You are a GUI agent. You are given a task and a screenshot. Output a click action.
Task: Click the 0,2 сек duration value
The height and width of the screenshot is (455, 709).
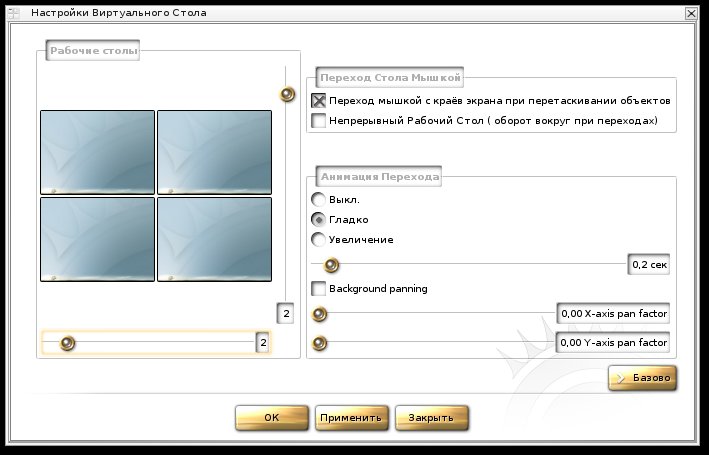pos(649,265)
